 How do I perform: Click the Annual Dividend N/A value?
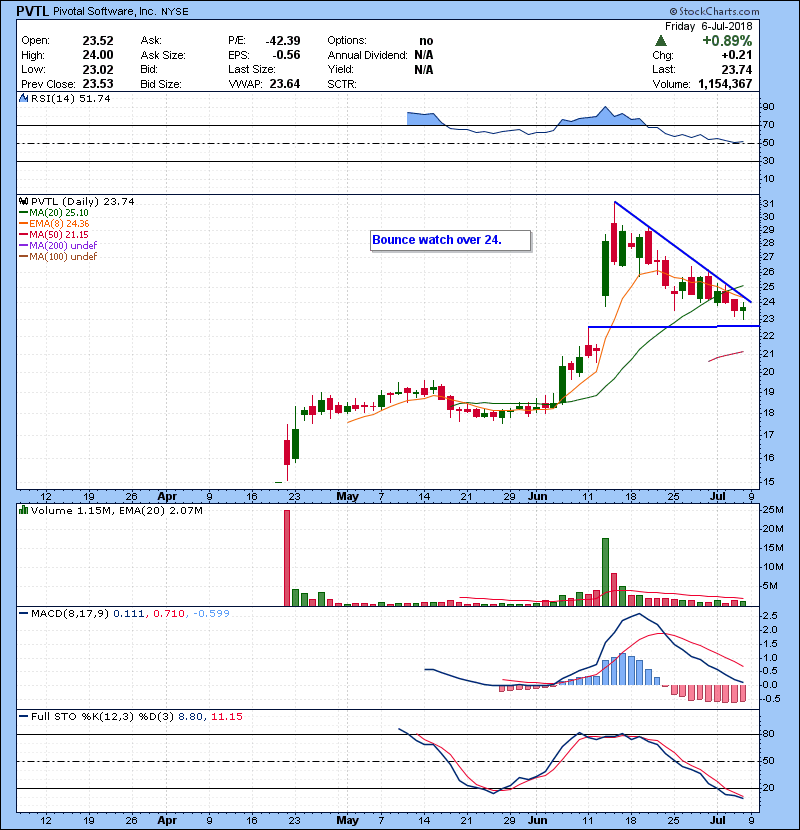tap(424, 55)
